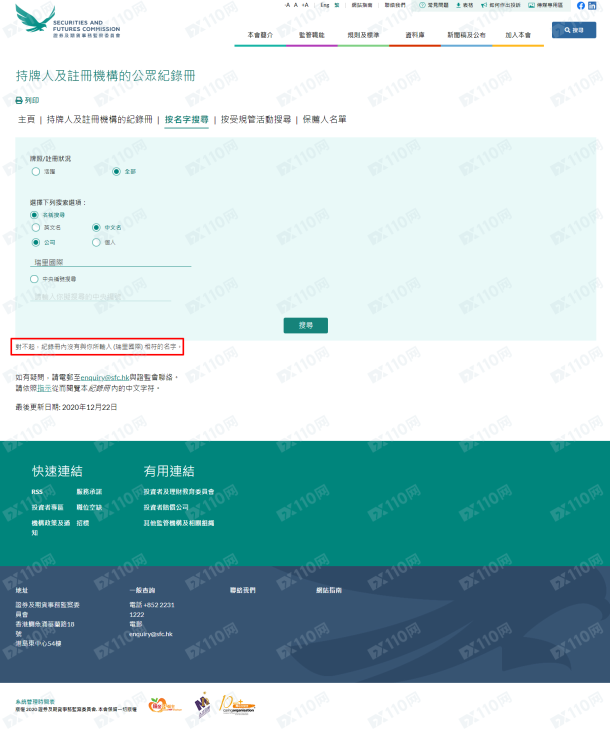
Task: Open the SFC LinkedIn page icon
Action: [x=592, y=6]
